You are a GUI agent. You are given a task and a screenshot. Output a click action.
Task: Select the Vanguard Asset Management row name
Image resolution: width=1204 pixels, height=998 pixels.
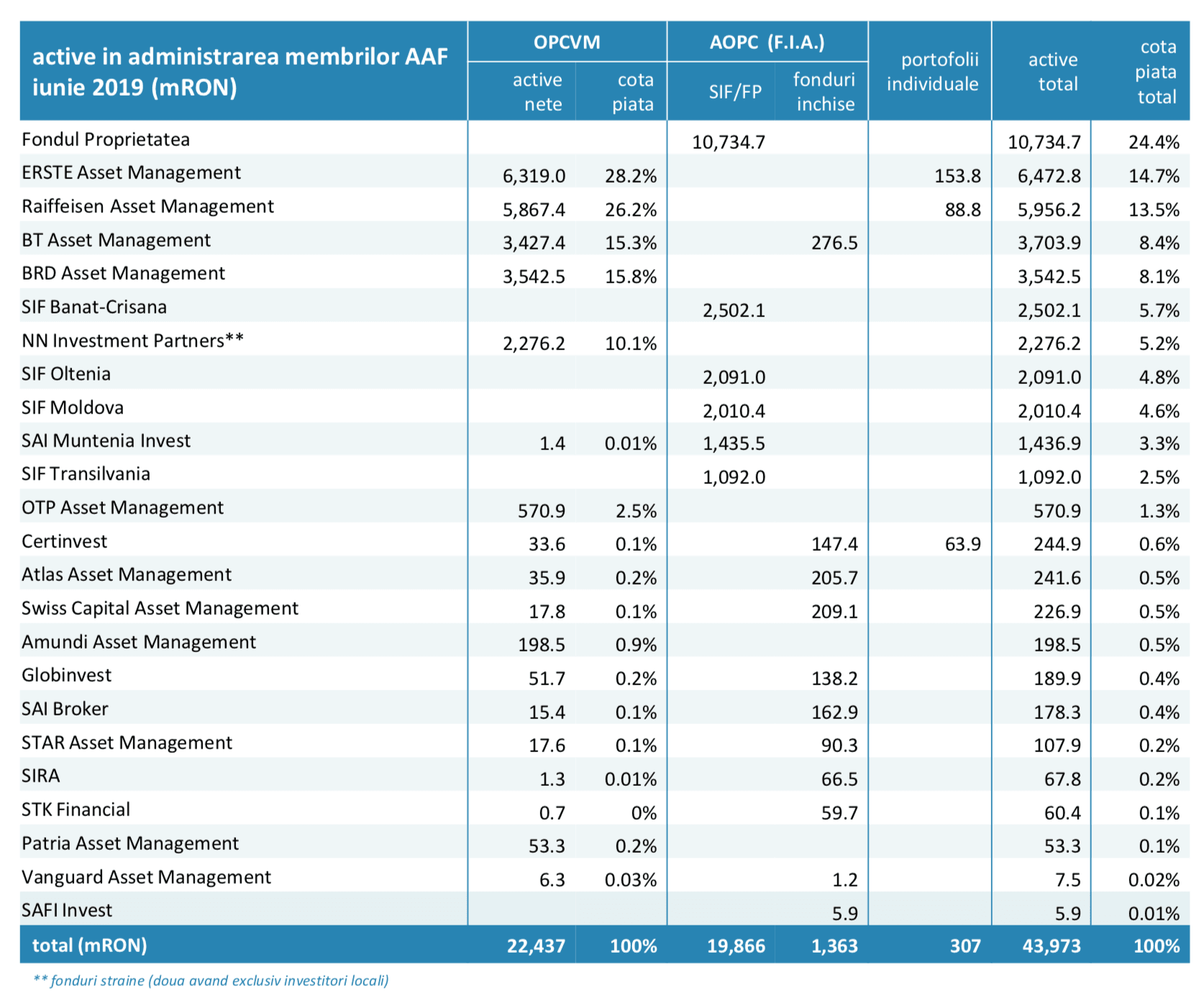146,877
